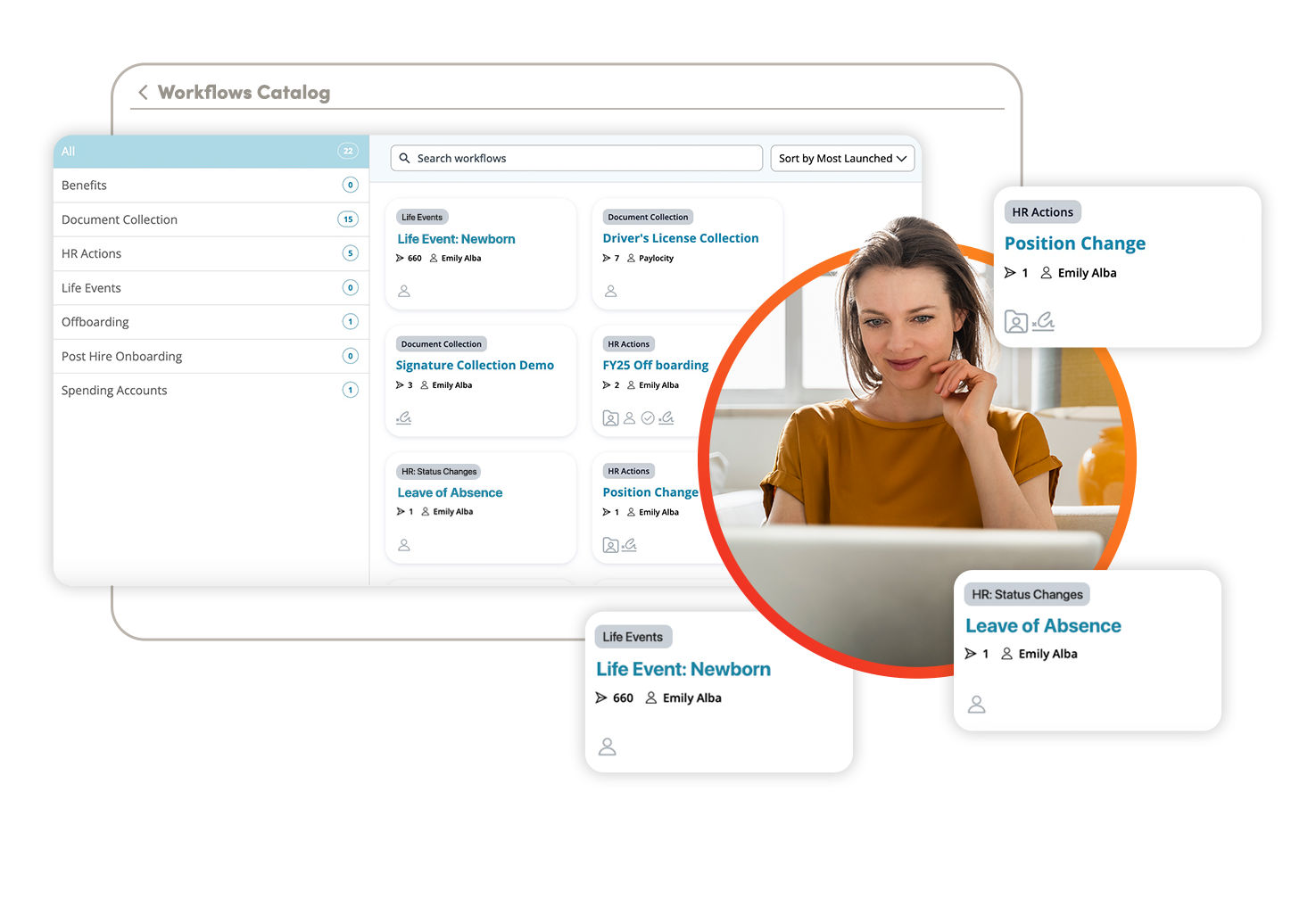Click the person step icon on enlarged Life Event: Newborn card
The image size is (1316, 908).
tap(608, 747)
